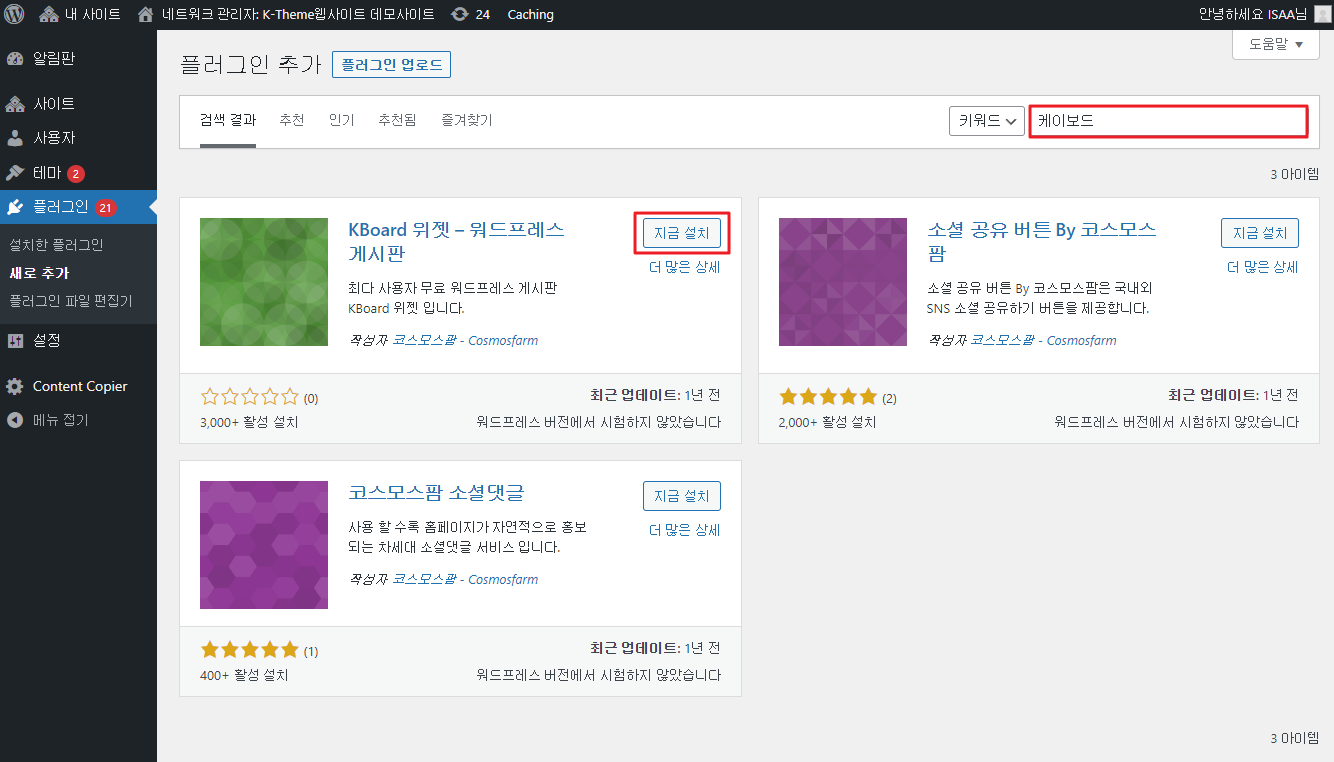Click the collapse menu arrow icon
The image size is (1334, 762).
(x=15, y=421)
